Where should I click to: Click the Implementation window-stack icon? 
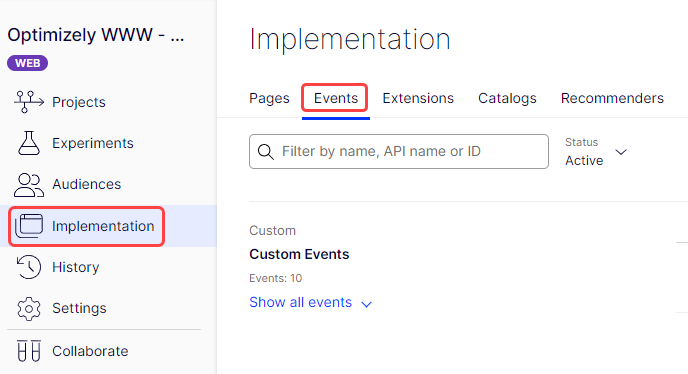click(29, 226)
